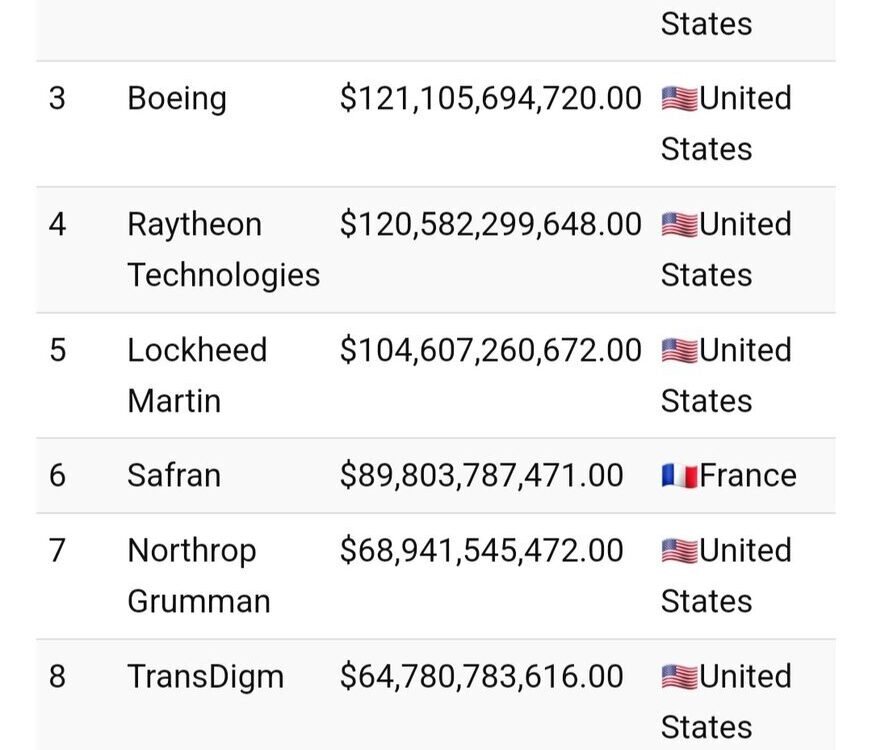This screenshot has height=750, width=872.
Task: Click the US flag beside Boeing
Action: (679, 100)
